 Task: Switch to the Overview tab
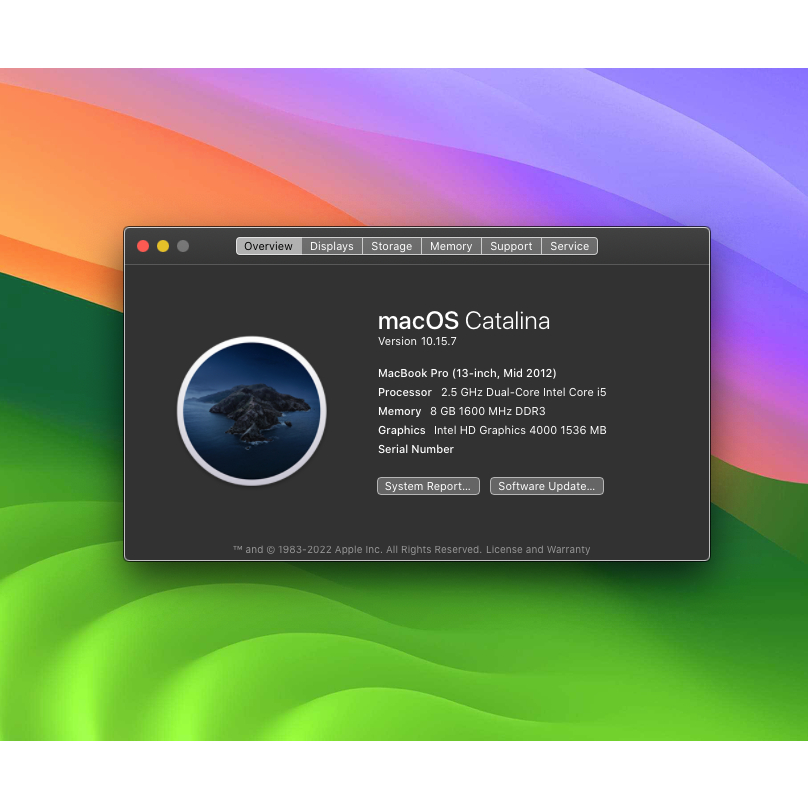coord(268,246)
